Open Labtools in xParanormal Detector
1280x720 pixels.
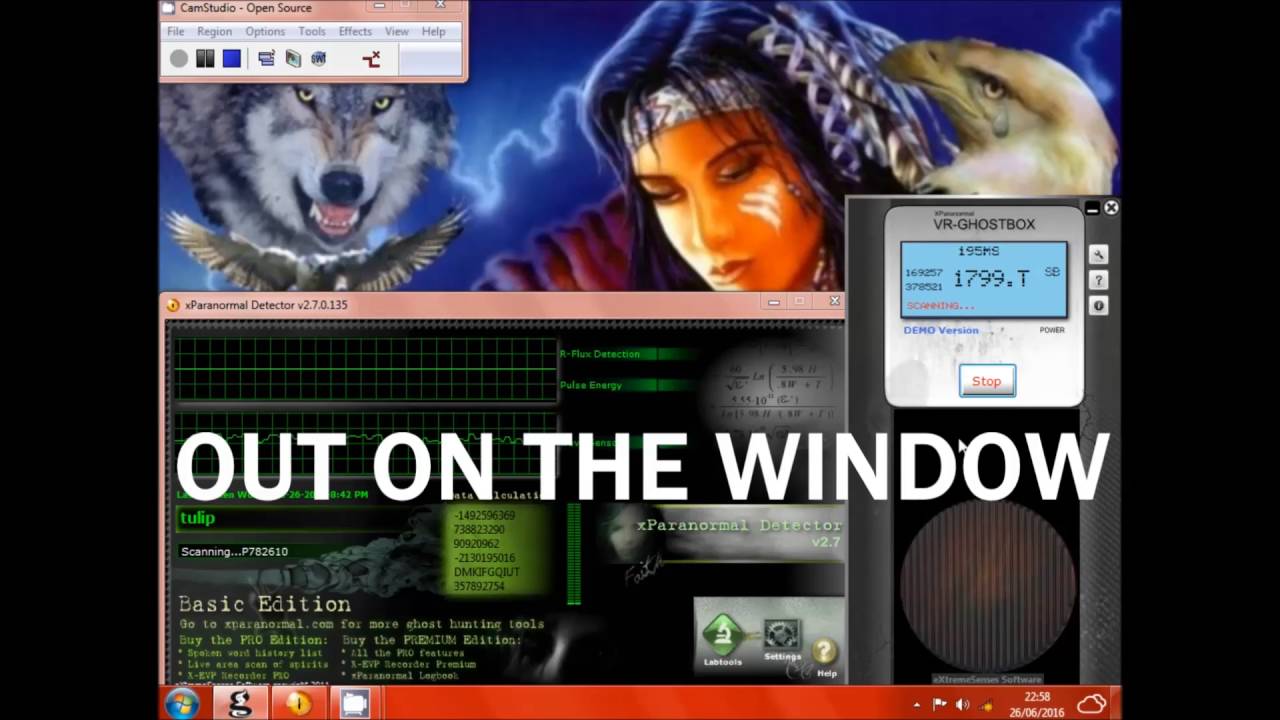click(722, 639)
